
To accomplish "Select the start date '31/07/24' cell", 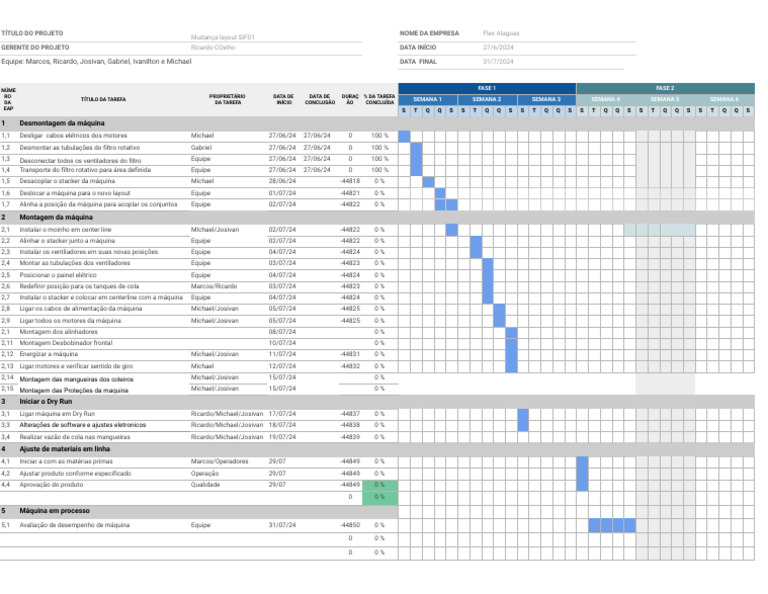I will pyautogui.click(x=282, y=525).
